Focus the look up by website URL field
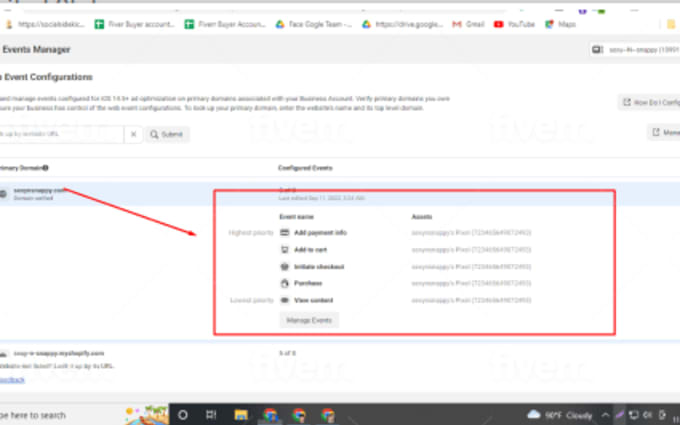The height and width of the screenshot is (425, 680). click(x=61, y=134)
